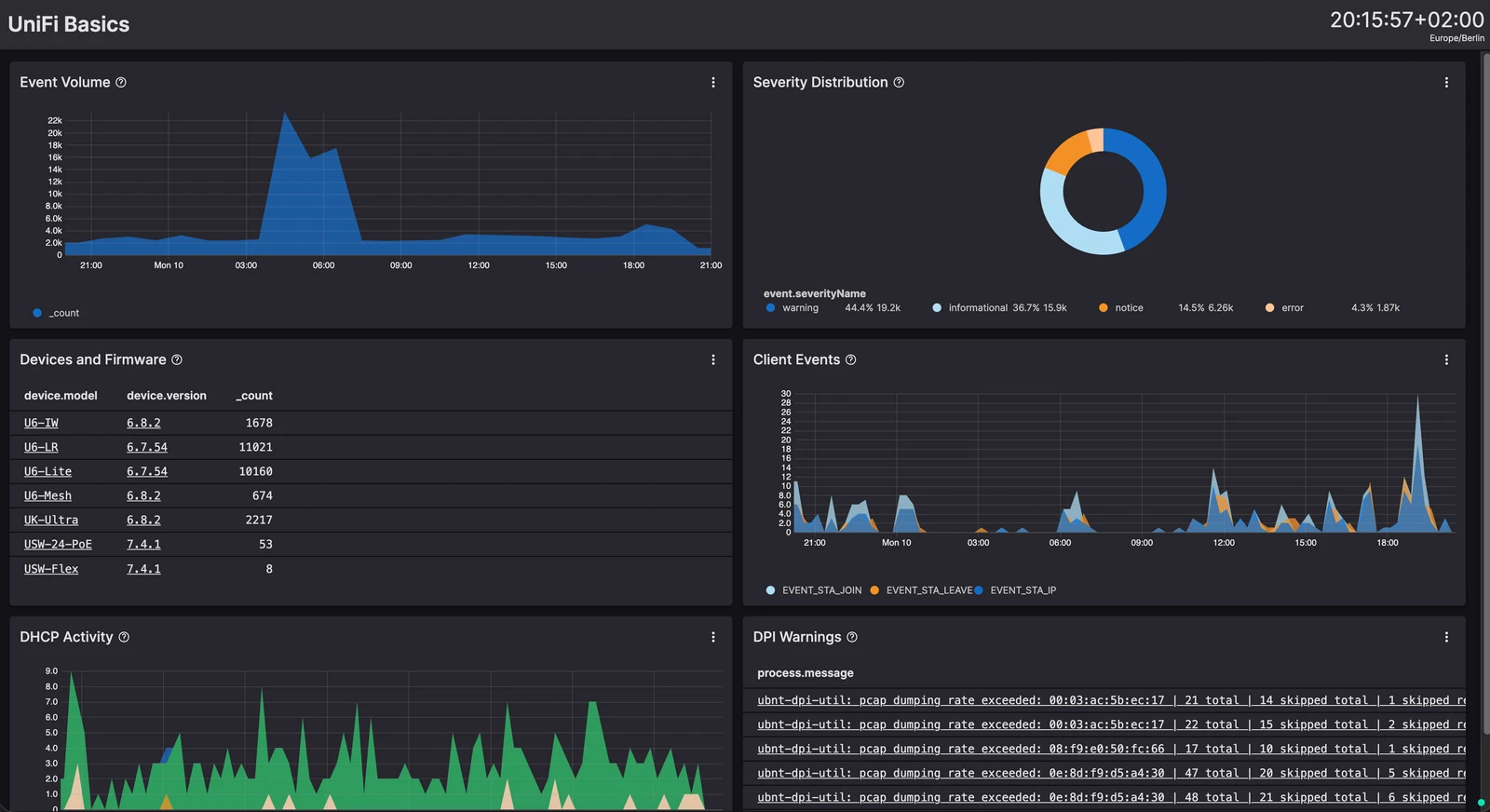Open Severity Distribution panel kebab menu

[1446, 83]
